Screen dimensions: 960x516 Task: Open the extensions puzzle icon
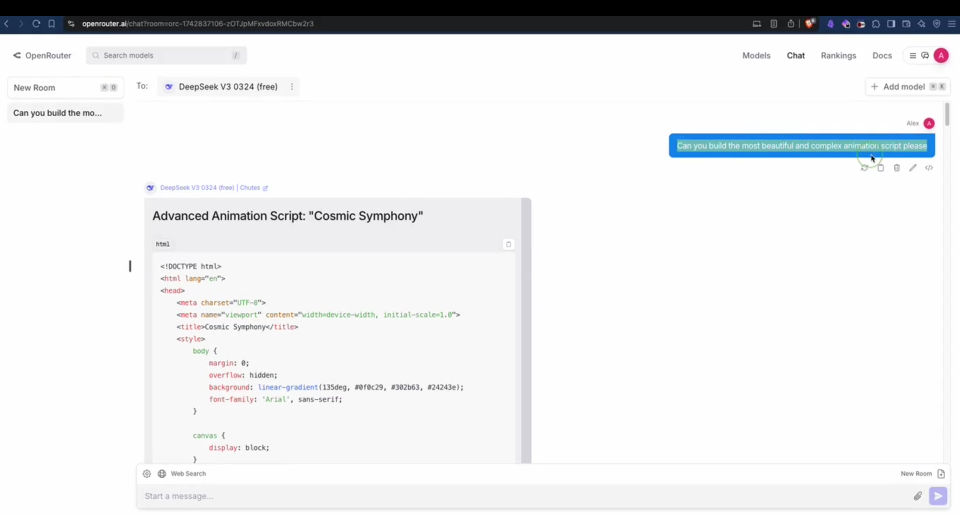click(876, 24)
